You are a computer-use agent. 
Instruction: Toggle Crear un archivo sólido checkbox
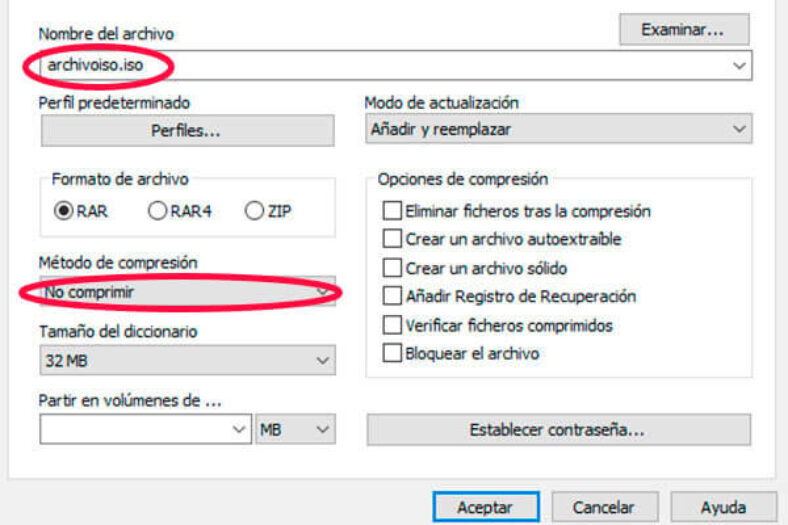click(392, 268)
